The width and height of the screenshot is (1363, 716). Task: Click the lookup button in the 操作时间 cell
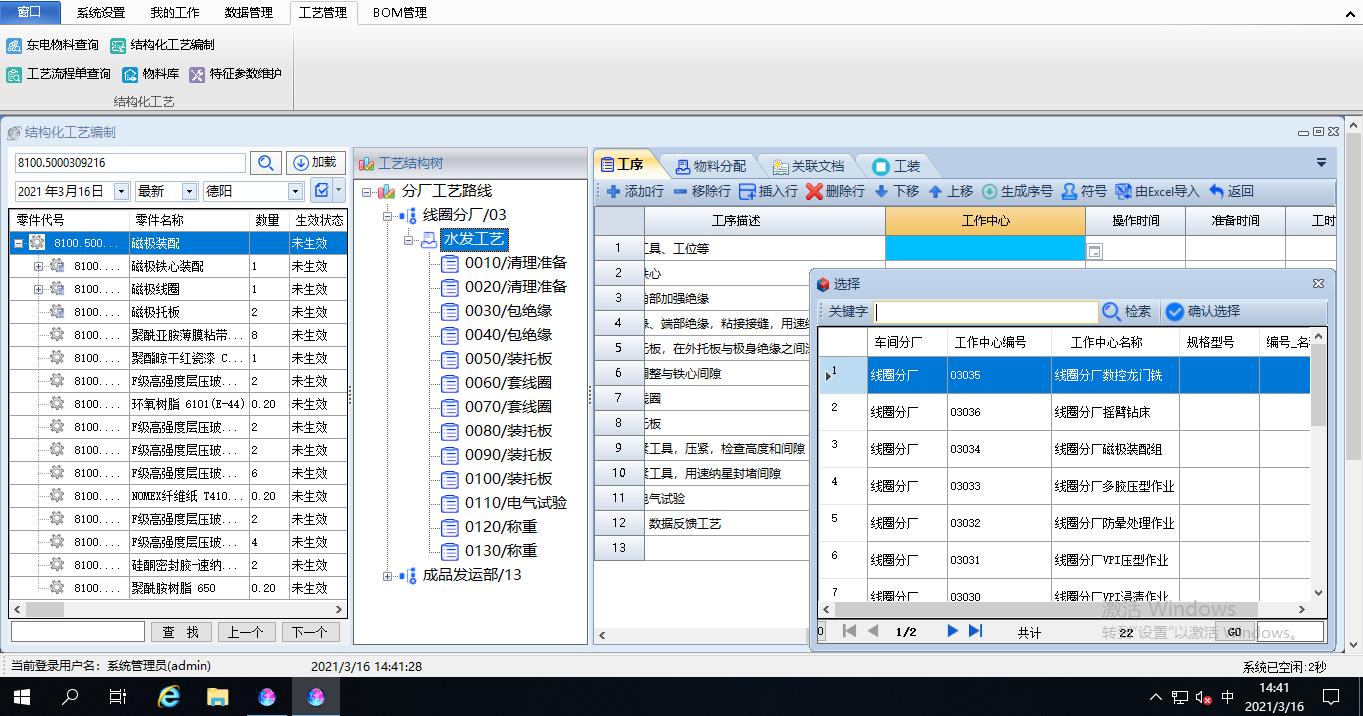point(1094,252)
